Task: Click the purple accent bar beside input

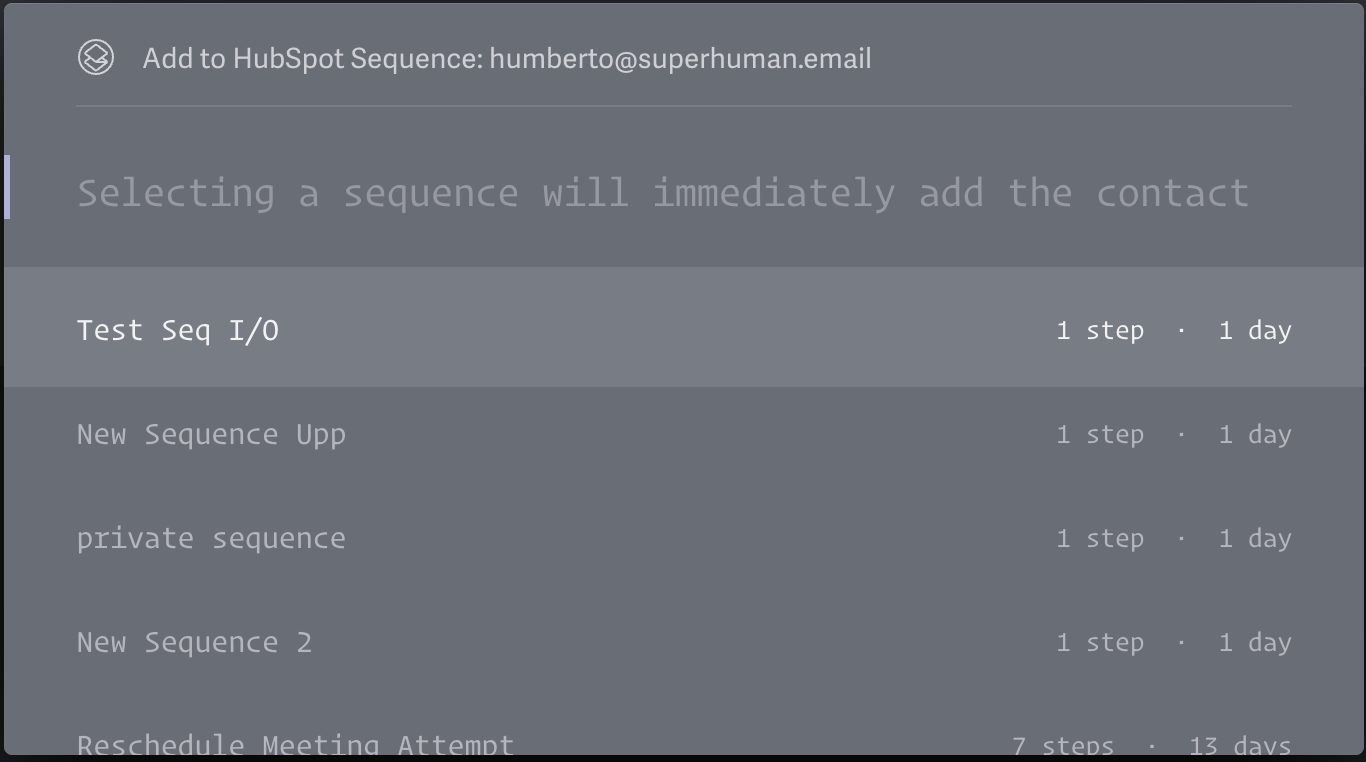Action: click(x=7, y=187)
